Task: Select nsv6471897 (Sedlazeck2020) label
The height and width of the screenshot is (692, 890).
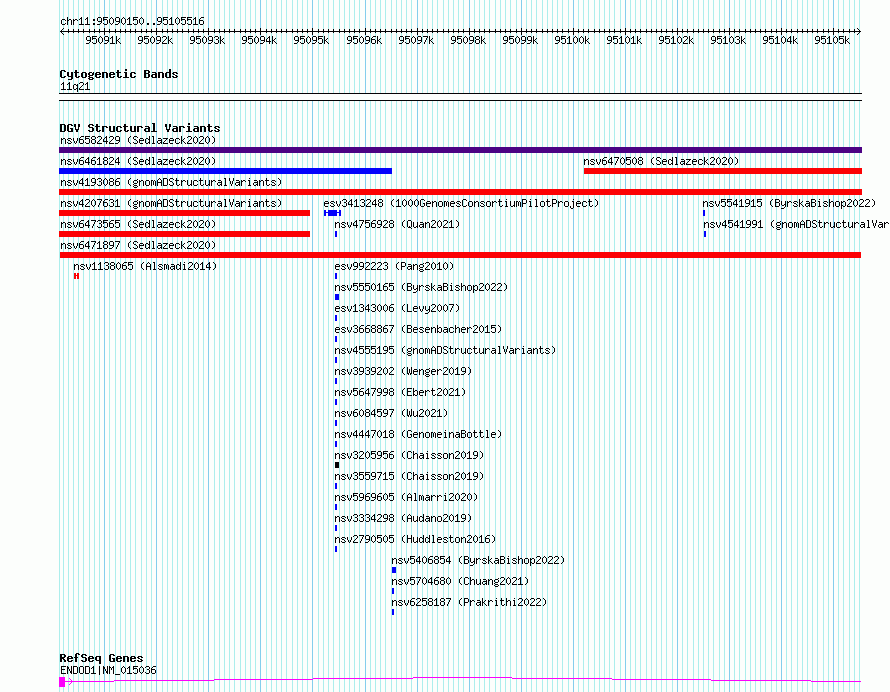Action: coord(138,245)
